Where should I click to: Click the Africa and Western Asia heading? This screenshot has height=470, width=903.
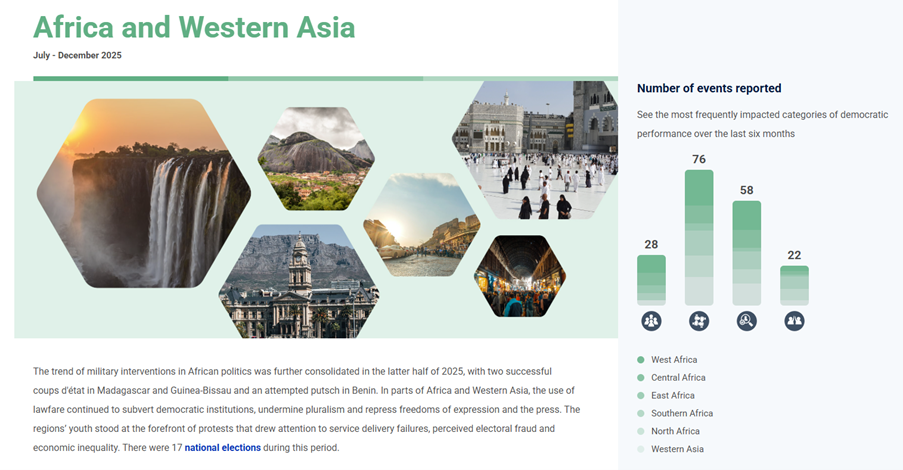(194, 27)
